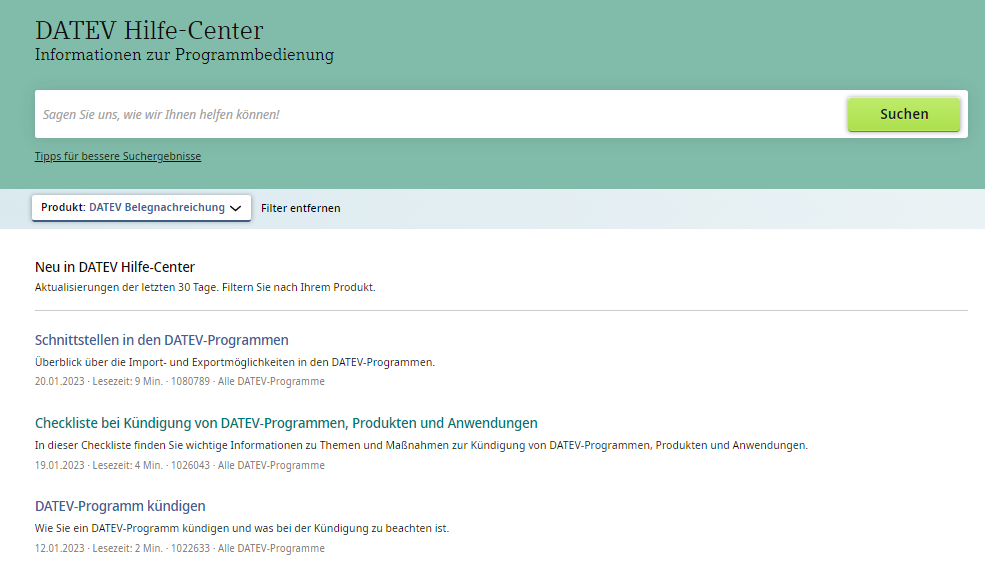Open Schnittstellen in den DATEV-Programmen article
This screenshot has height=586, width=985.
(x=161, y=340)
